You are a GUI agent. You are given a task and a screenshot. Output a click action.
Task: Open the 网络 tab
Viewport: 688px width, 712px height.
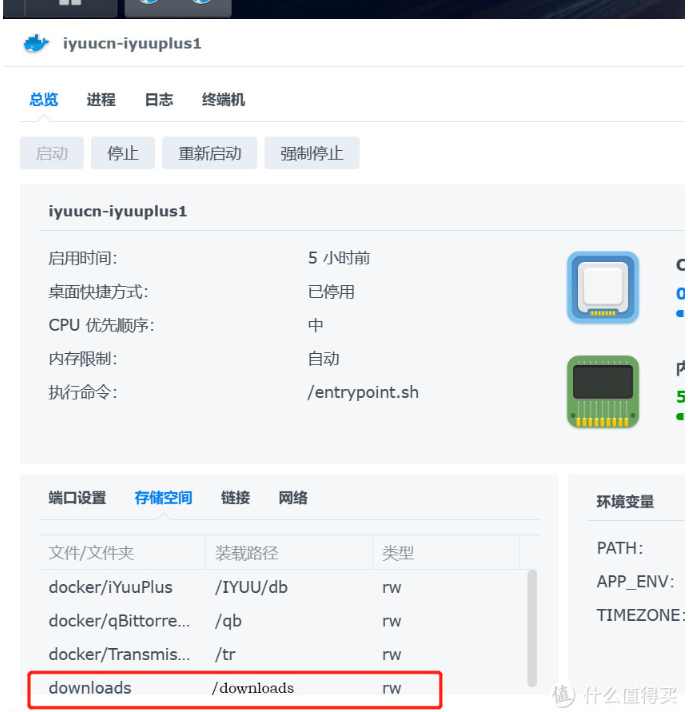tap(293, 498)
